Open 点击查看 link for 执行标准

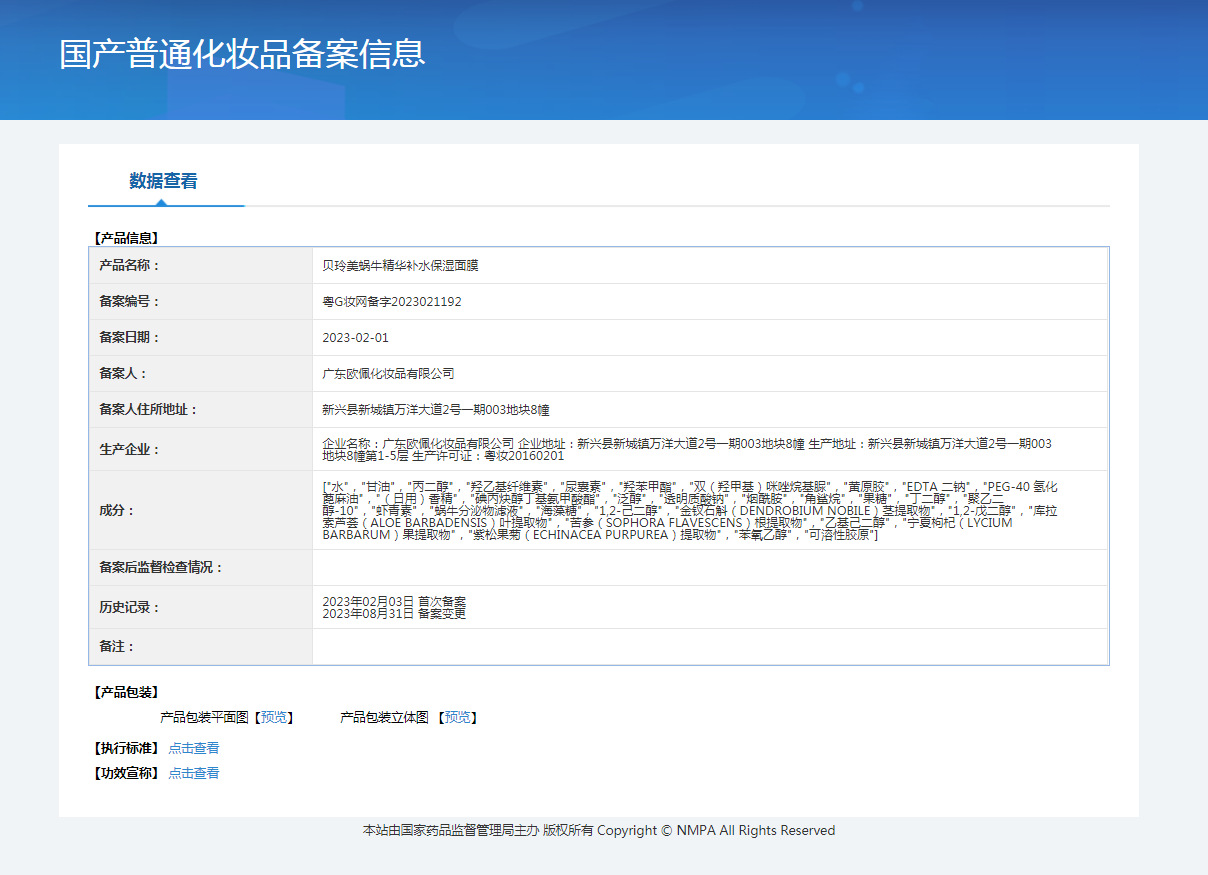point(194,748)
